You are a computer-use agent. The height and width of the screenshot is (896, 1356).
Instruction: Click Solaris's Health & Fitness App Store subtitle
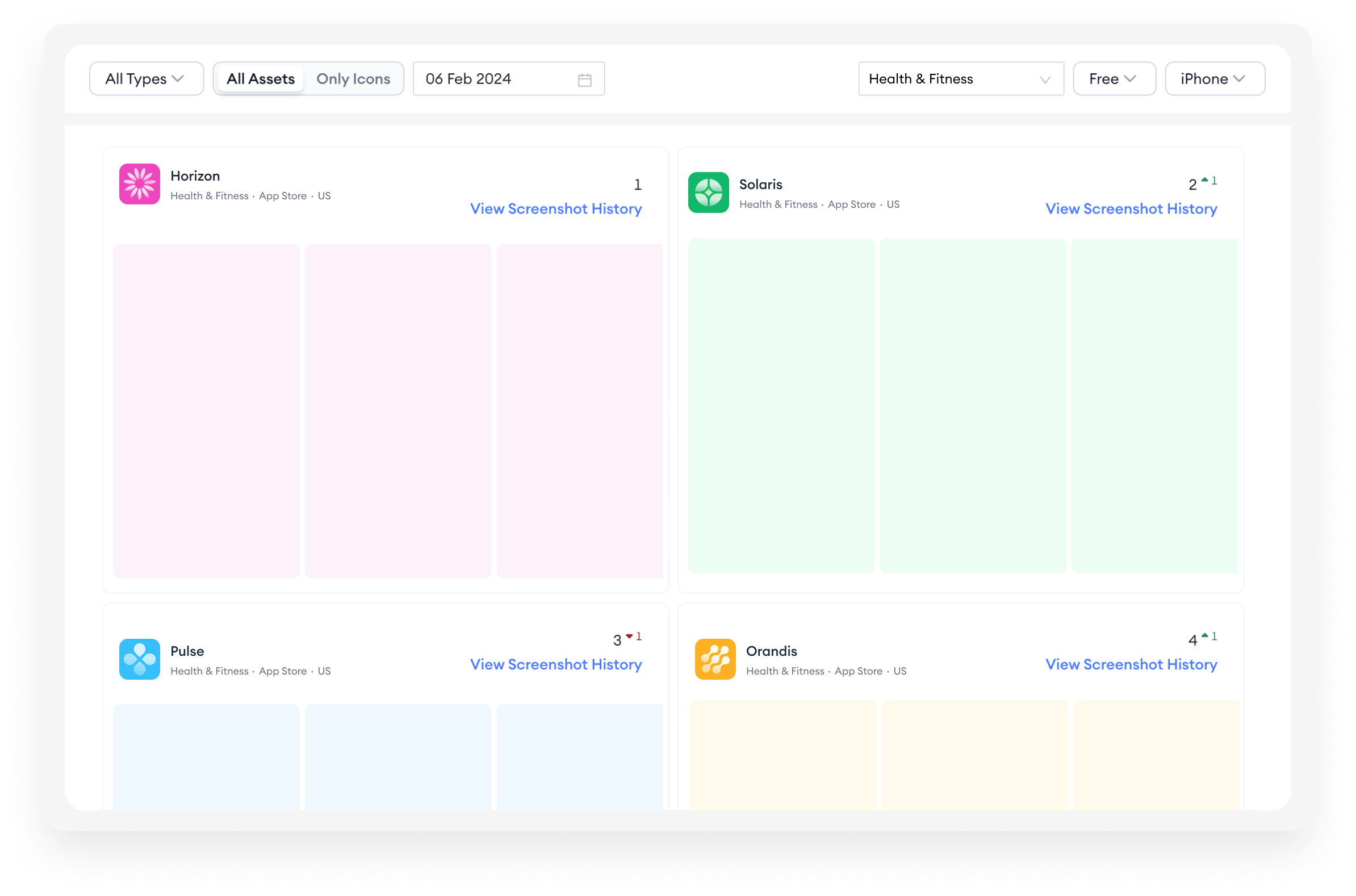(x=819, y=204)
